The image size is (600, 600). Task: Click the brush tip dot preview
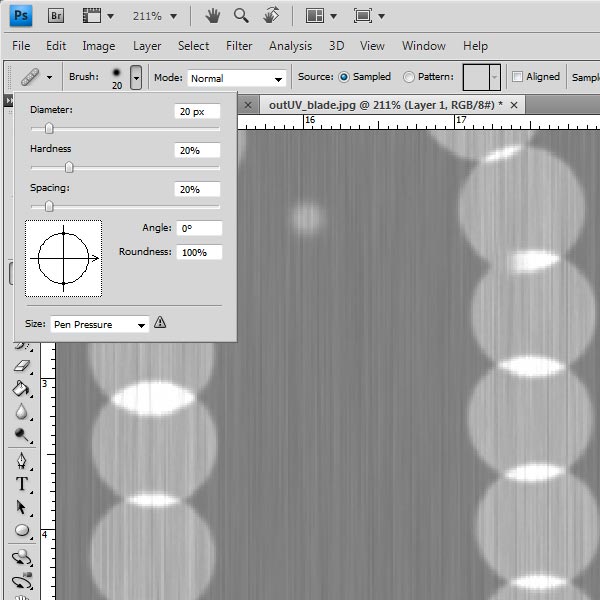117,72
